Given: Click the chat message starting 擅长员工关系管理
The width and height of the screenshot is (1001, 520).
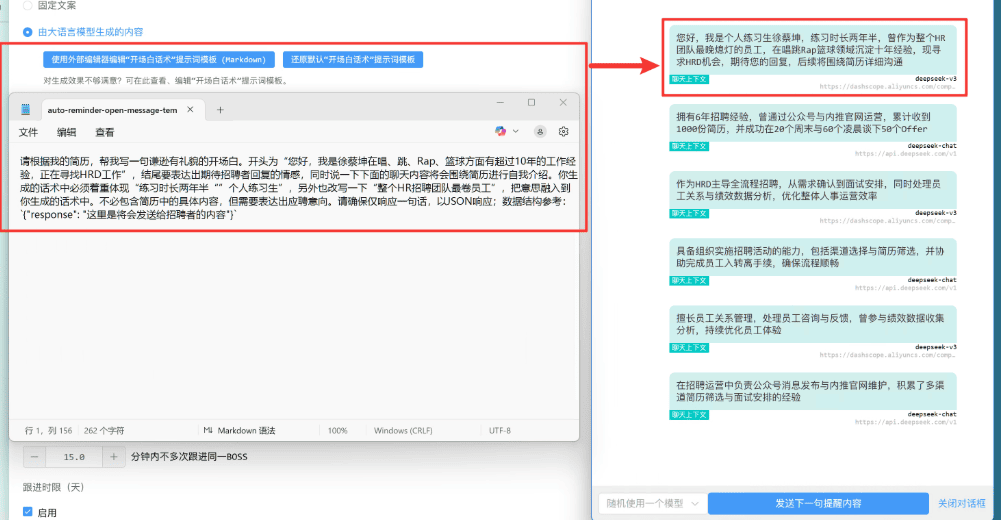Looking at the screenshot, I should pos(813,324).
